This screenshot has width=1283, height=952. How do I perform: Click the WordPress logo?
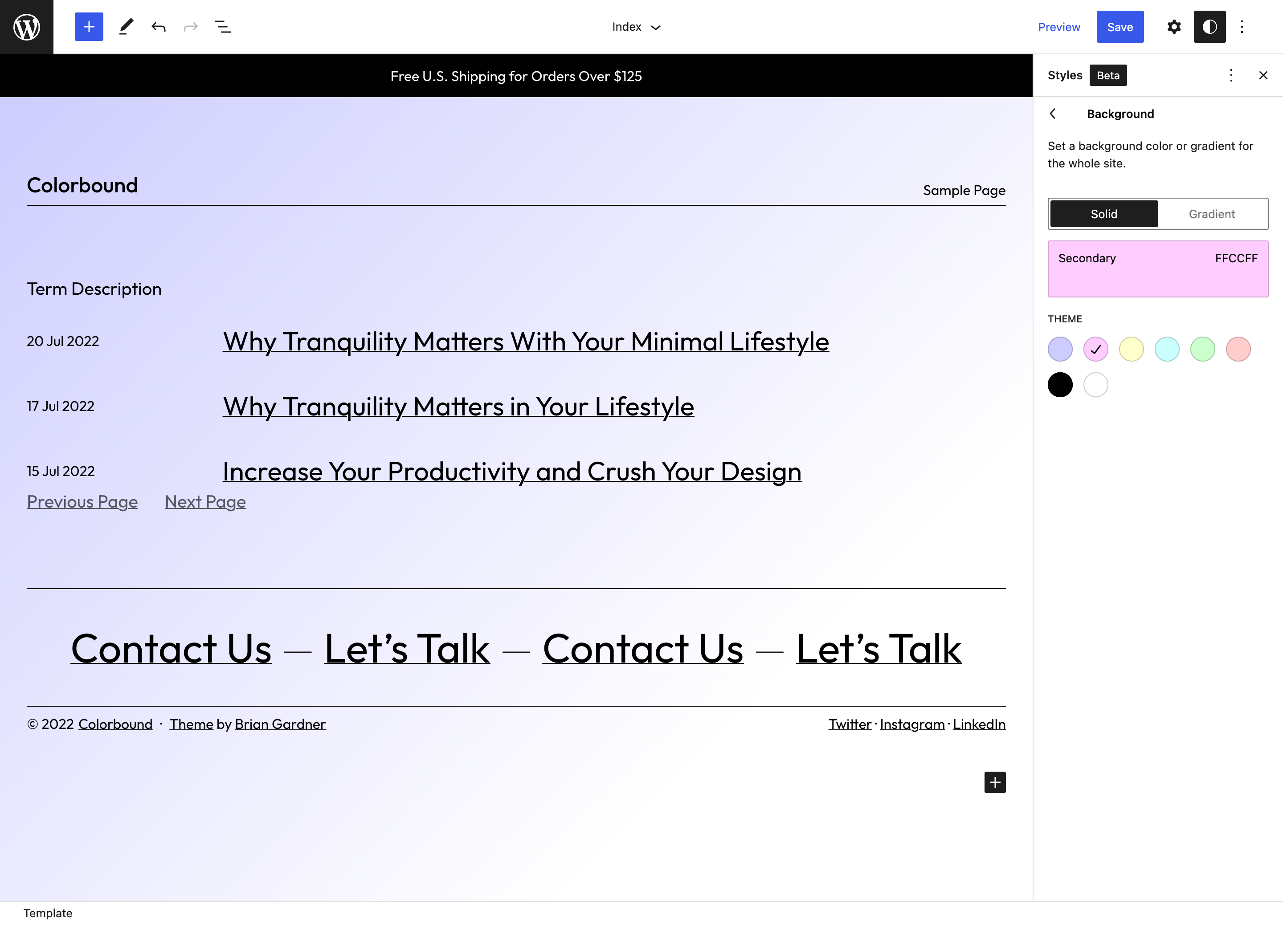tap(27, 27)
